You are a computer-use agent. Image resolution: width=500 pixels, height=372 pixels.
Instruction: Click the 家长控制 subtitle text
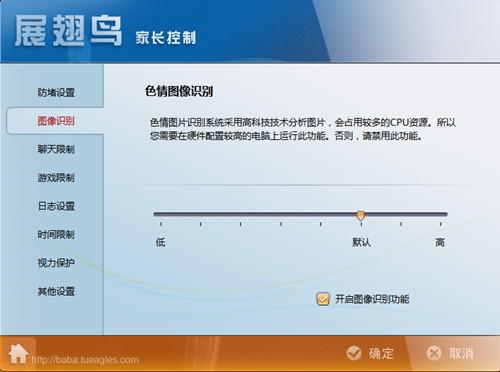(165, 37)
